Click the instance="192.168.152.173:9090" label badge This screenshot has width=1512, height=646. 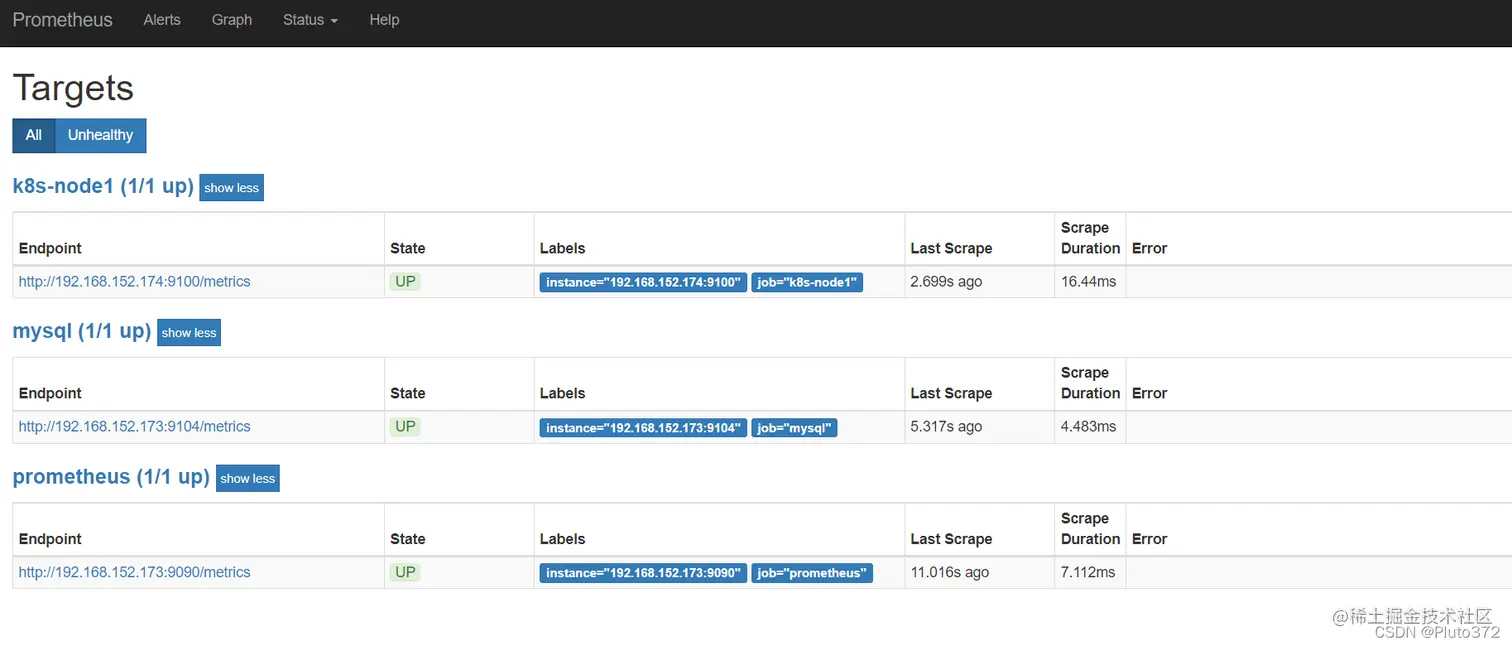point(643,573)
